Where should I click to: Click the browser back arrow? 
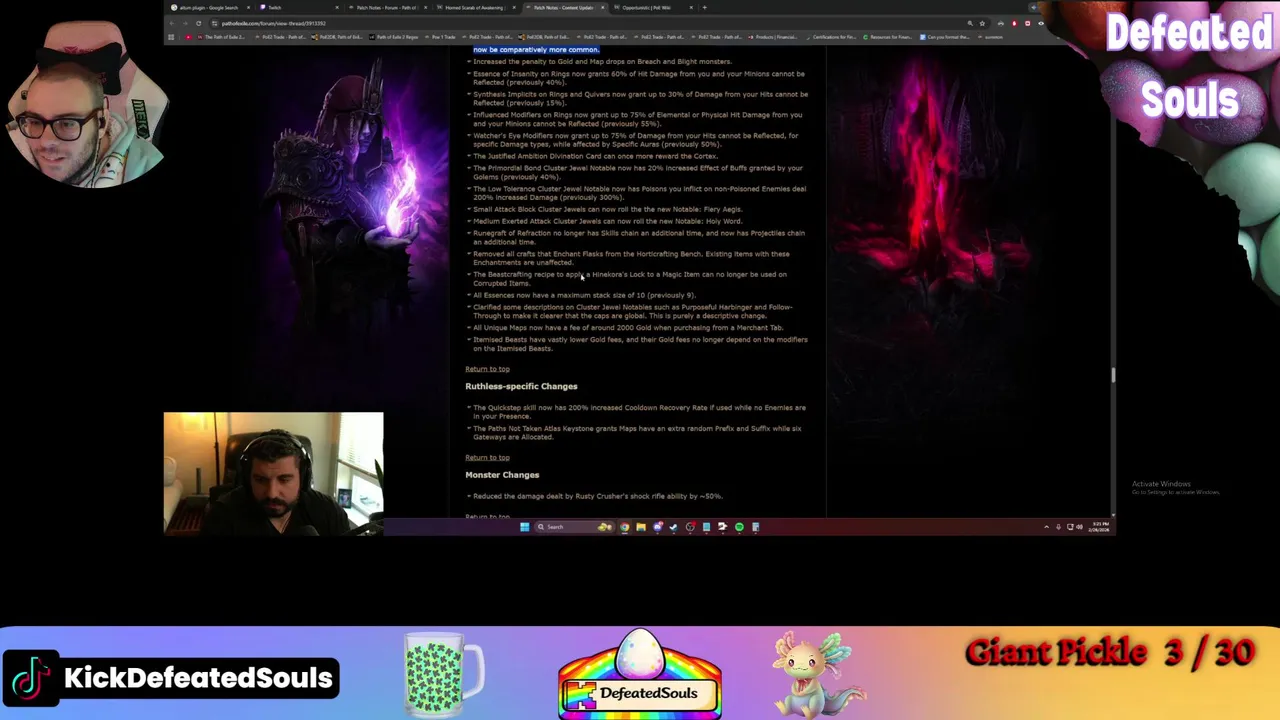tap(172, 23)
